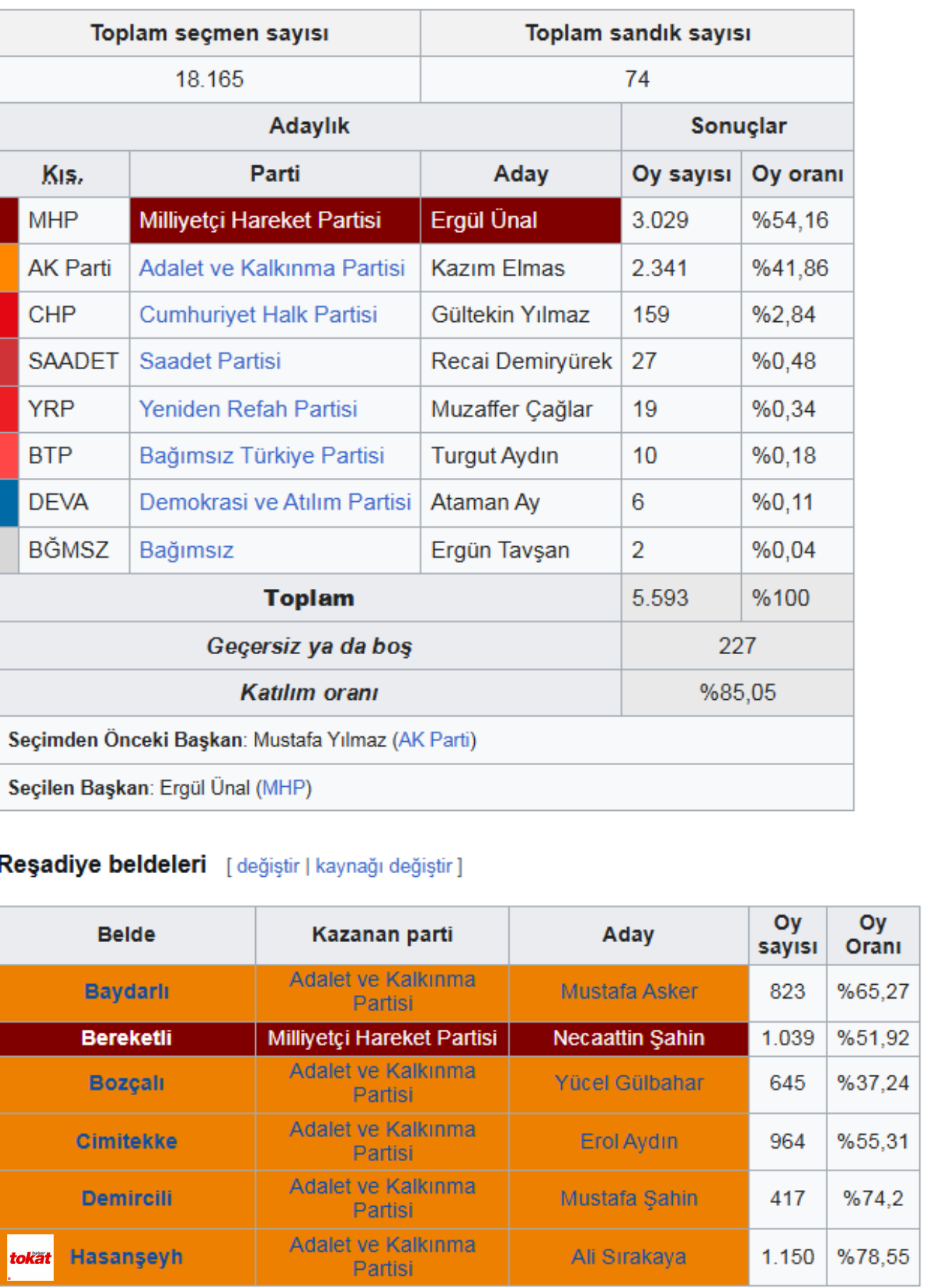Viewport: 928px width, 1288px height.
Task: Open the Bağımsız link in Ergün Tavşan row
Action: click(186, 549)
